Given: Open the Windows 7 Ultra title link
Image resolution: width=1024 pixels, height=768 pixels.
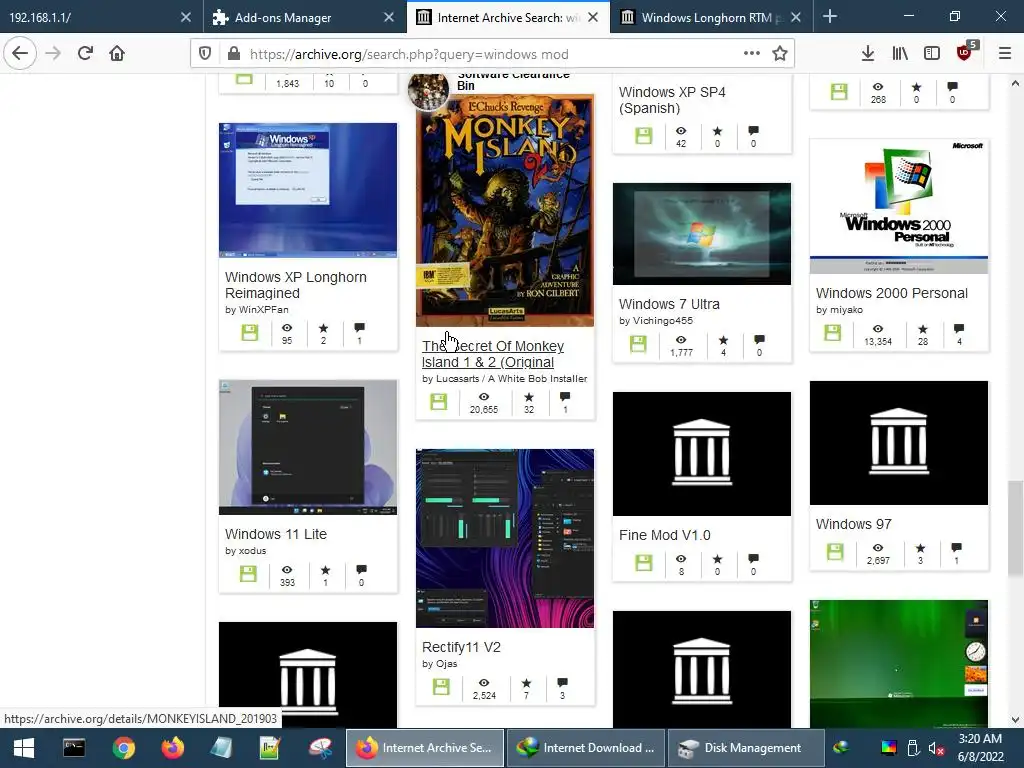Looking at the screenshot, I should coord(669,304).
